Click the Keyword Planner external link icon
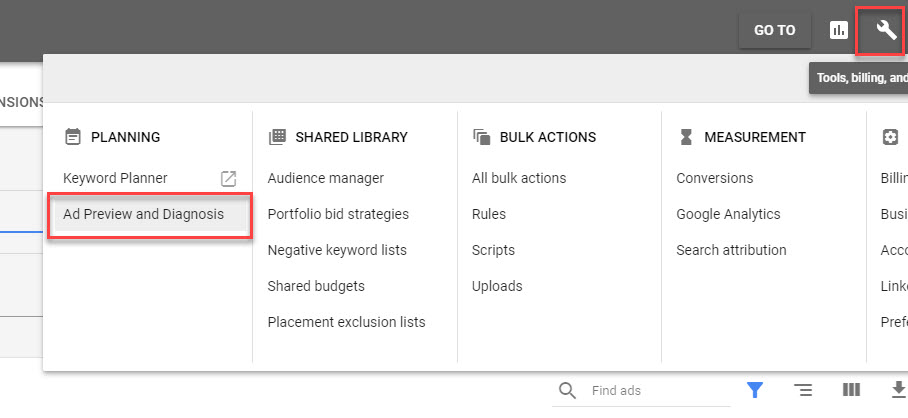This screenshot has height=418, width=908. 229,179
